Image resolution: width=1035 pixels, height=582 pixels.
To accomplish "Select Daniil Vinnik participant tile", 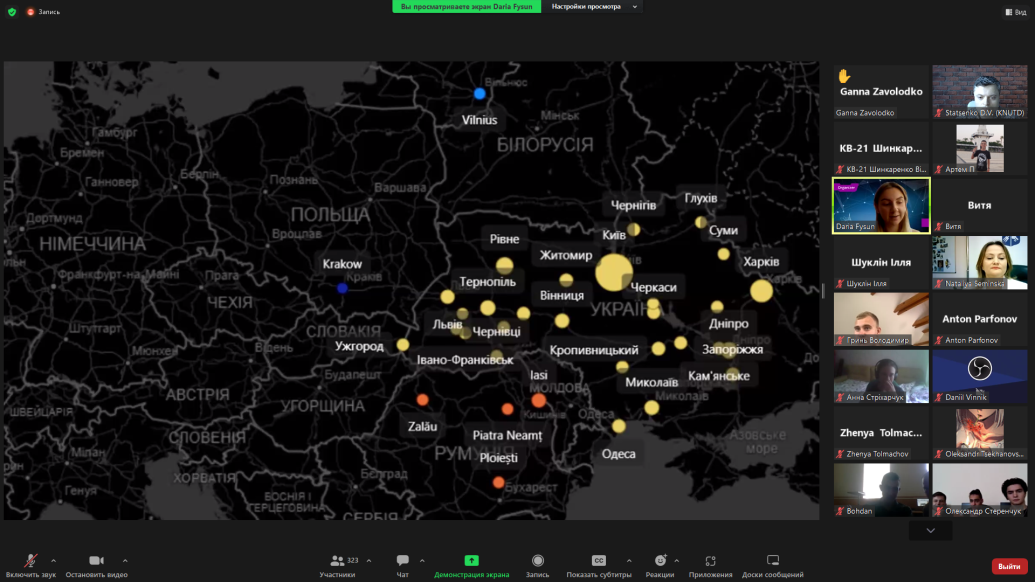I will [980, 376].
